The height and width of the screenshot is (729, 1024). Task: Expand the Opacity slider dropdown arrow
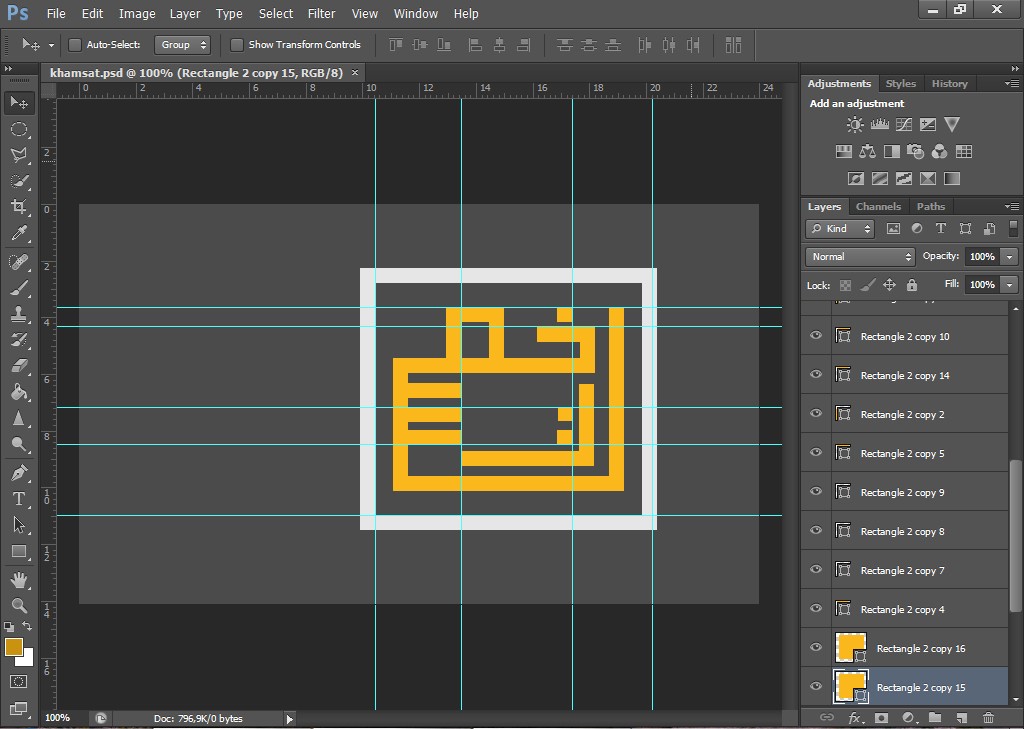1009,257
